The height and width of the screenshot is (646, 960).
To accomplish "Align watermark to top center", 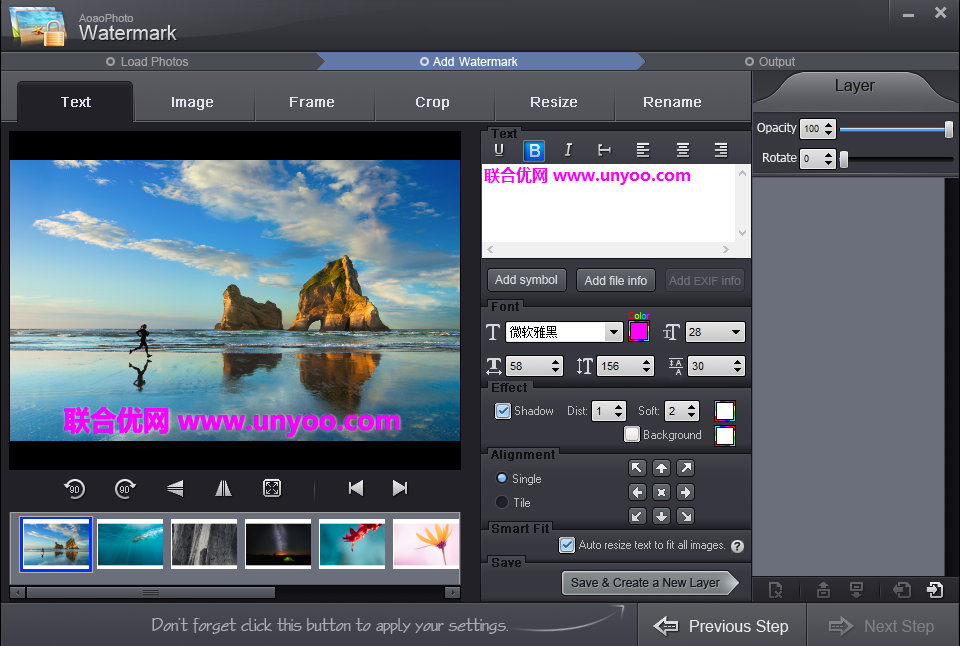I will [x=661, y=468].
